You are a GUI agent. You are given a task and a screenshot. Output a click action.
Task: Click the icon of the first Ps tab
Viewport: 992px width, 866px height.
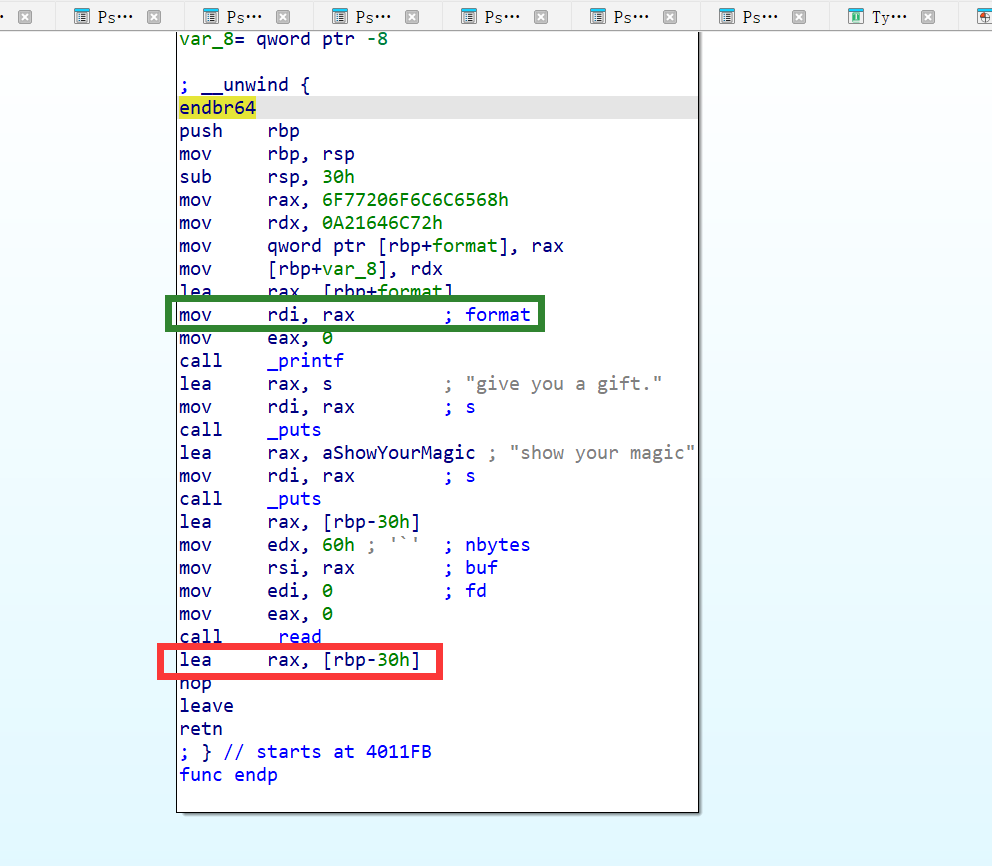82,17
